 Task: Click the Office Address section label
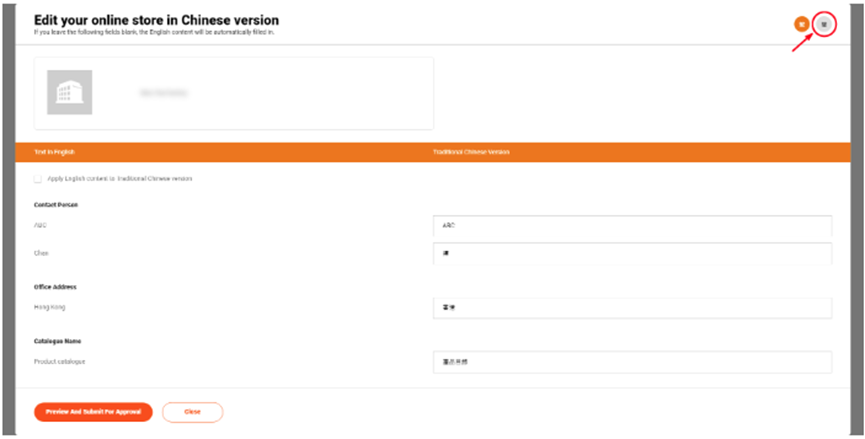(56, 287)
